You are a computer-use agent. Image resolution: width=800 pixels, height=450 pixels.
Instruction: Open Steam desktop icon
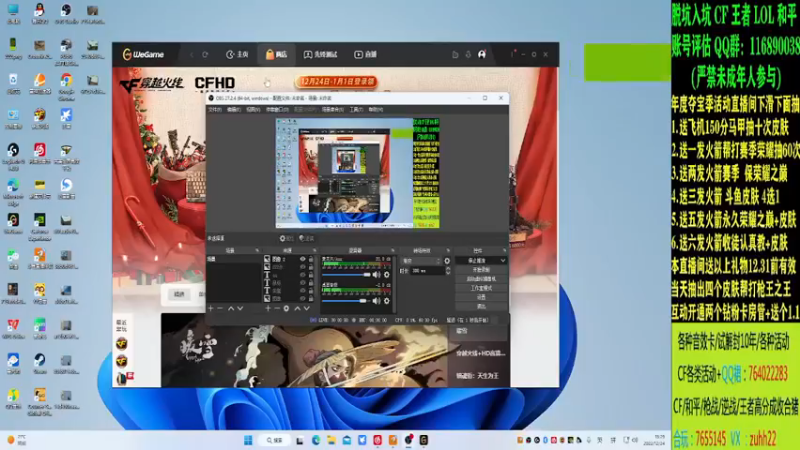(x=39, y=363)
